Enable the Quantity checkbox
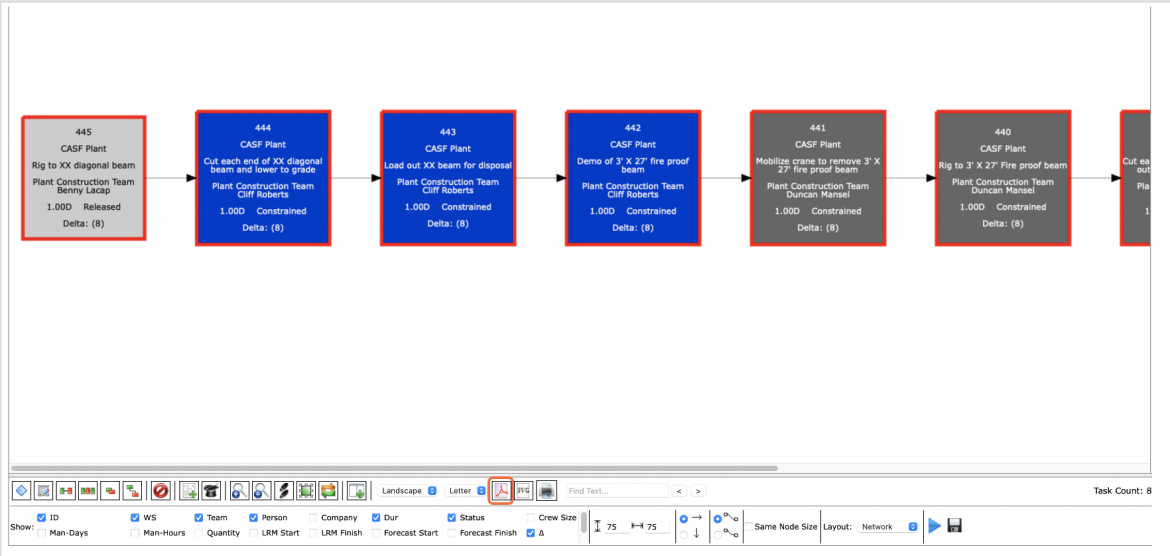Viewport: 1170px width, 556px height. [x=199, y=533]
